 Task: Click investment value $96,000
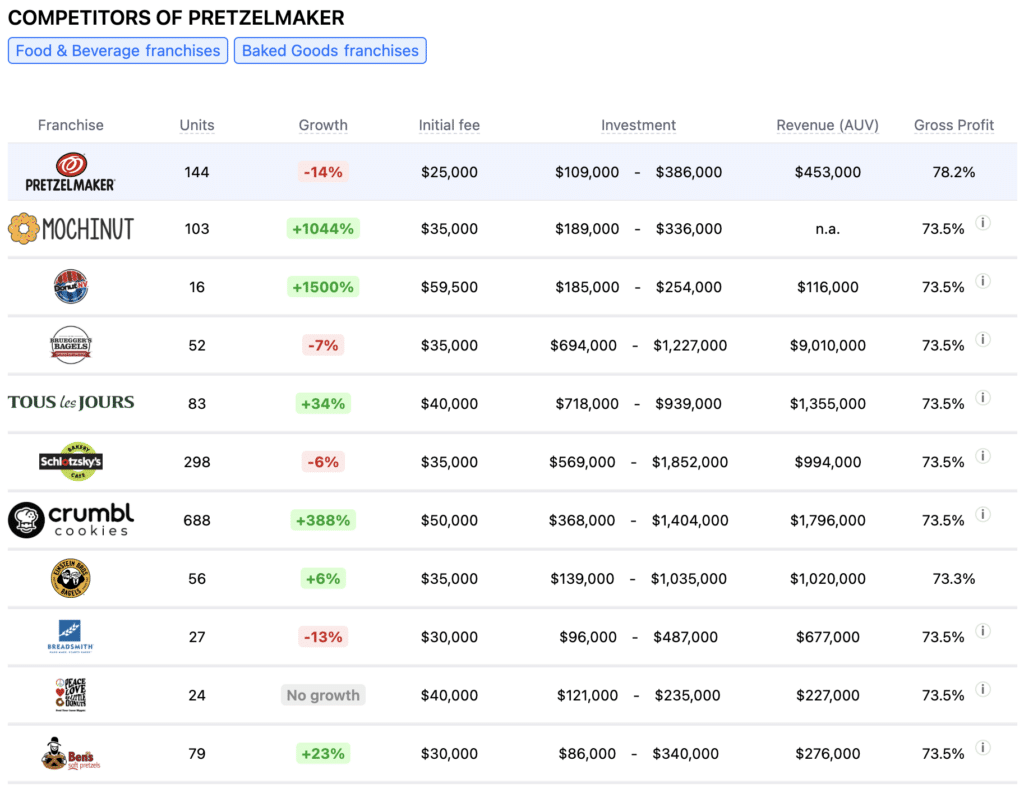588,637
